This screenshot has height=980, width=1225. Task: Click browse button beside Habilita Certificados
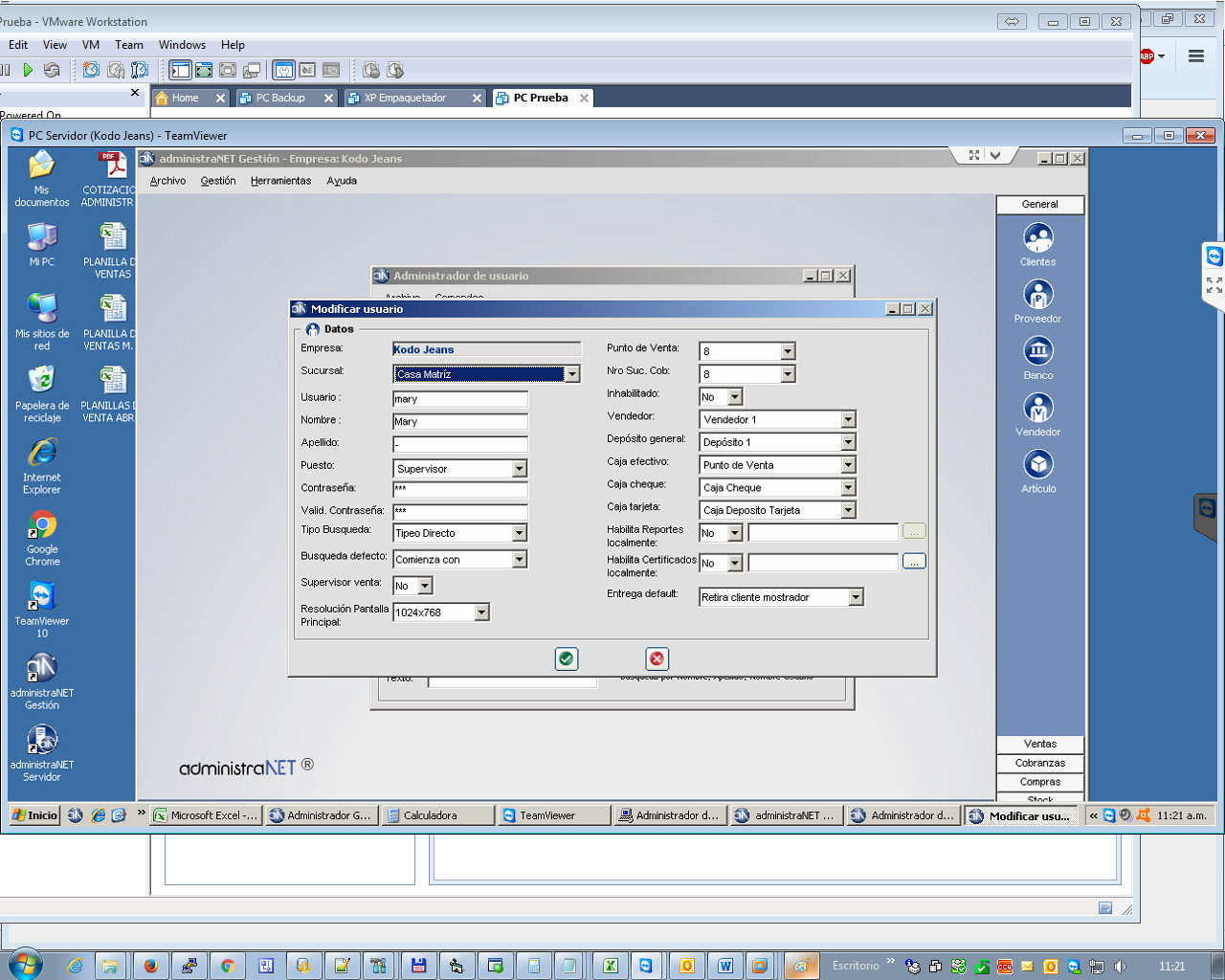tap(914, 562)
